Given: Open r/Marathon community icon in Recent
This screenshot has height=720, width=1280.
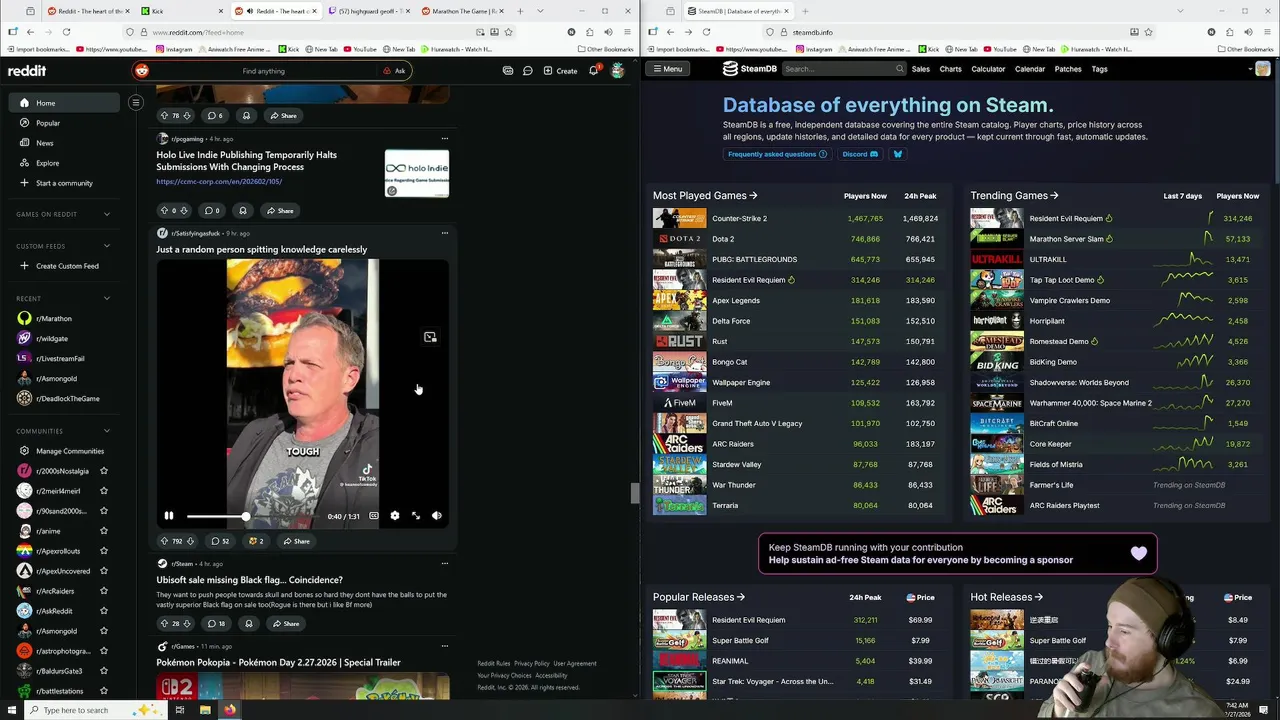Looking at the screenshot, I should click(24, 318).
